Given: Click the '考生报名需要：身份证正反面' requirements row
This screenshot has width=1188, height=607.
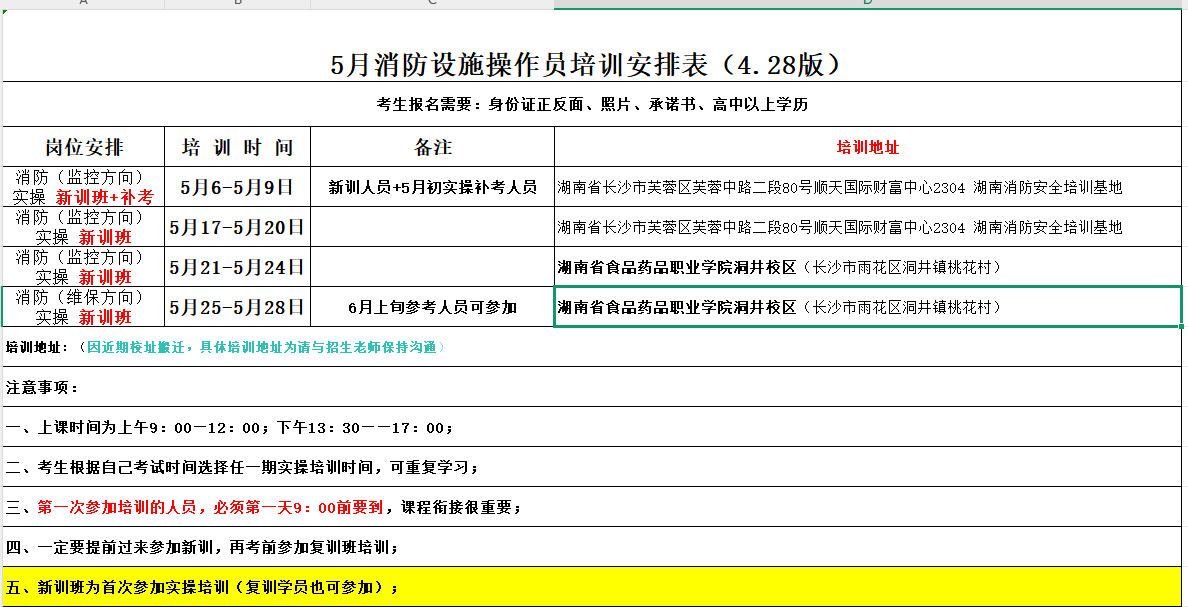Looking at the screenshot, I should point(592,104).
